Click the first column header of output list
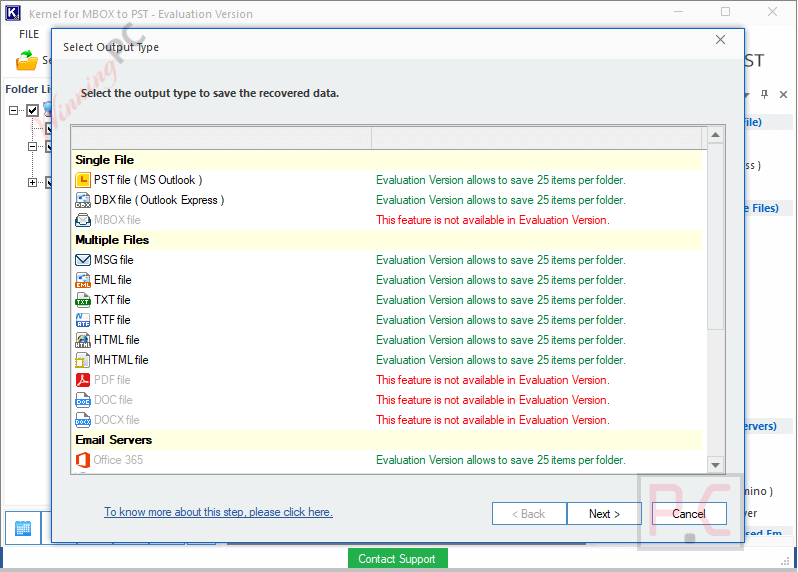The width and height of the screenshot is (798, 572). 221,138
